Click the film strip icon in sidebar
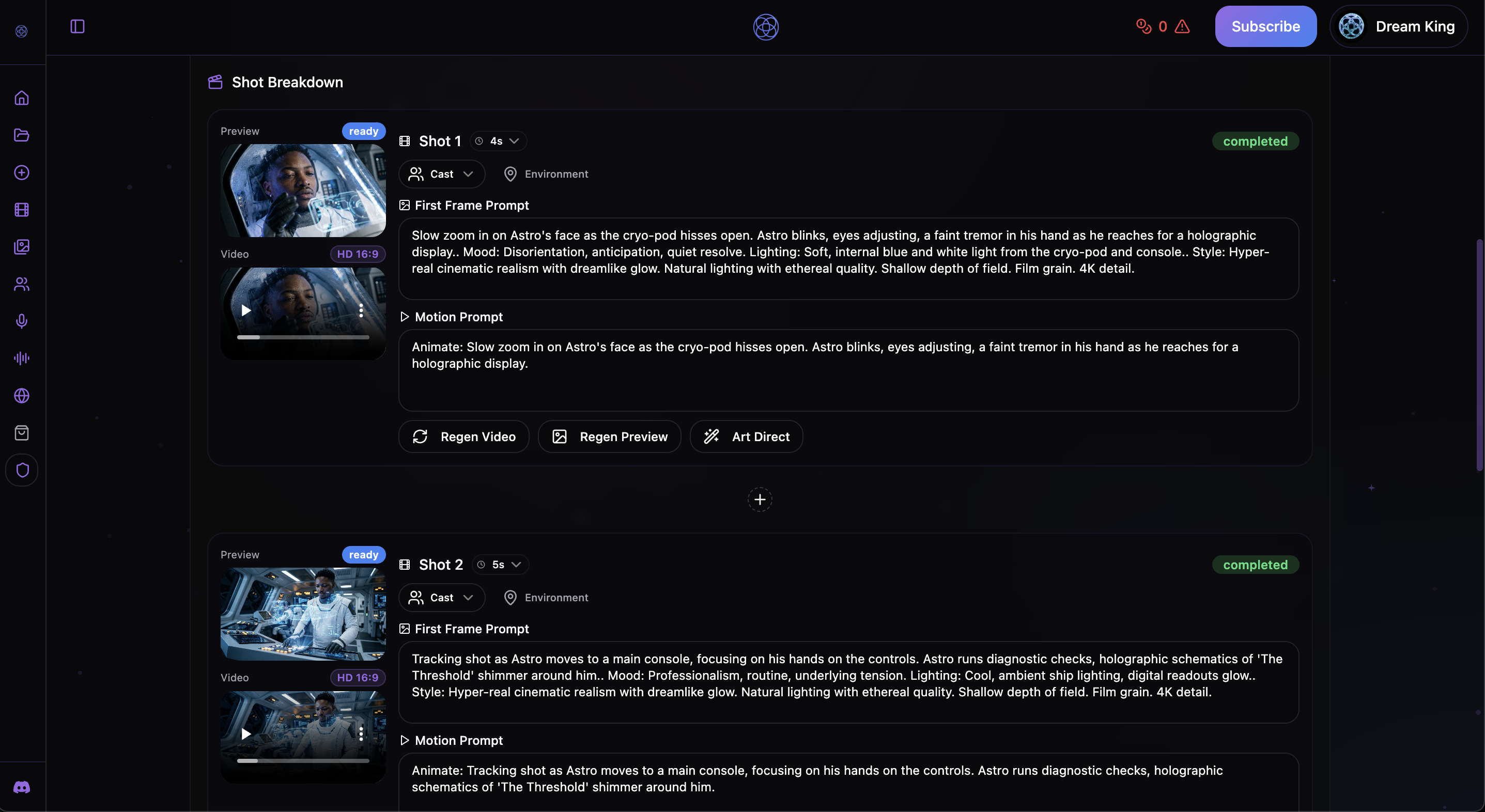1485x812 pixels. click(22, 210)
